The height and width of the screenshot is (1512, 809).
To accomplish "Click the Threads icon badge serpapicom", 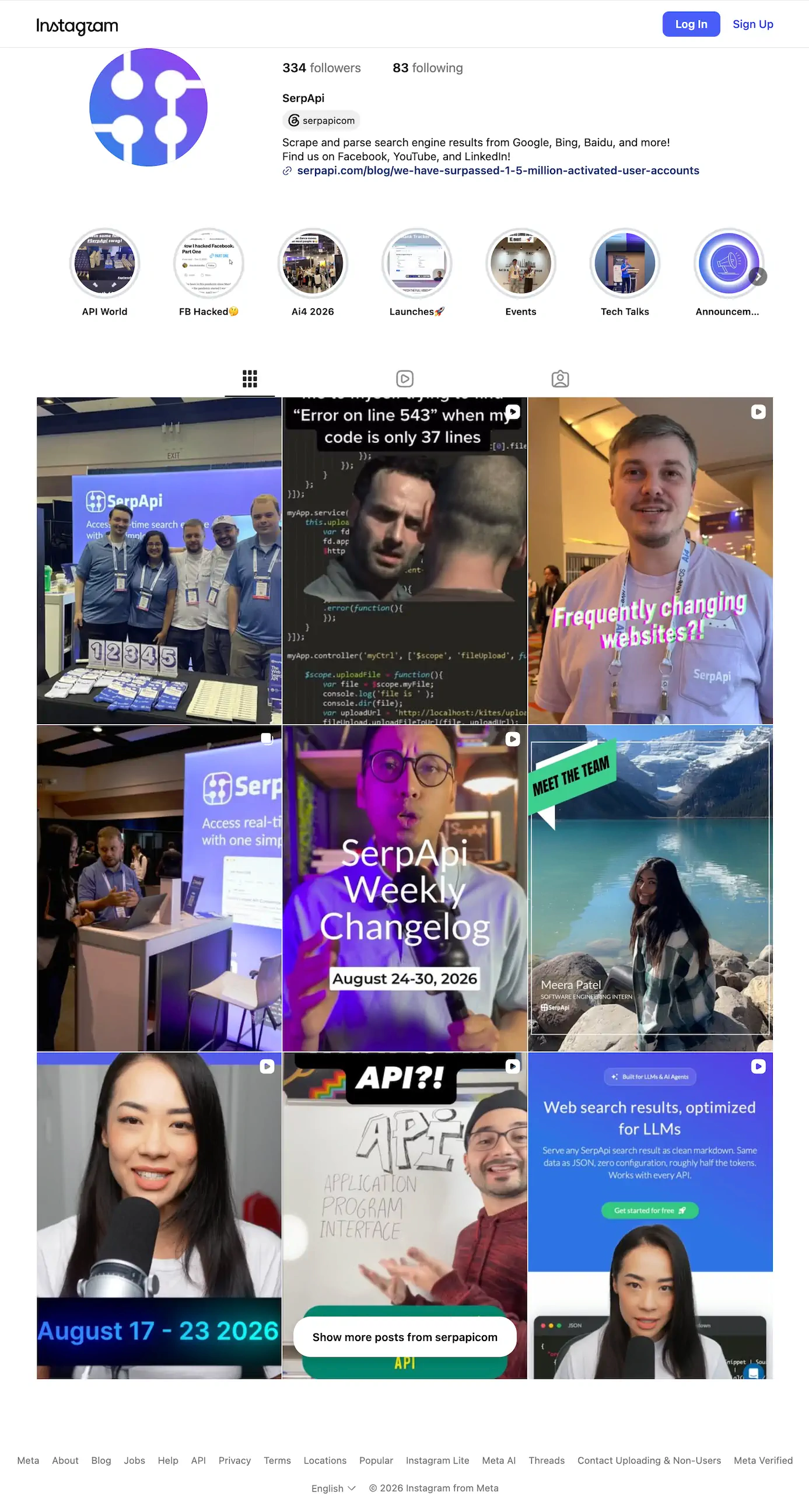I will click(x=321, y=120).
